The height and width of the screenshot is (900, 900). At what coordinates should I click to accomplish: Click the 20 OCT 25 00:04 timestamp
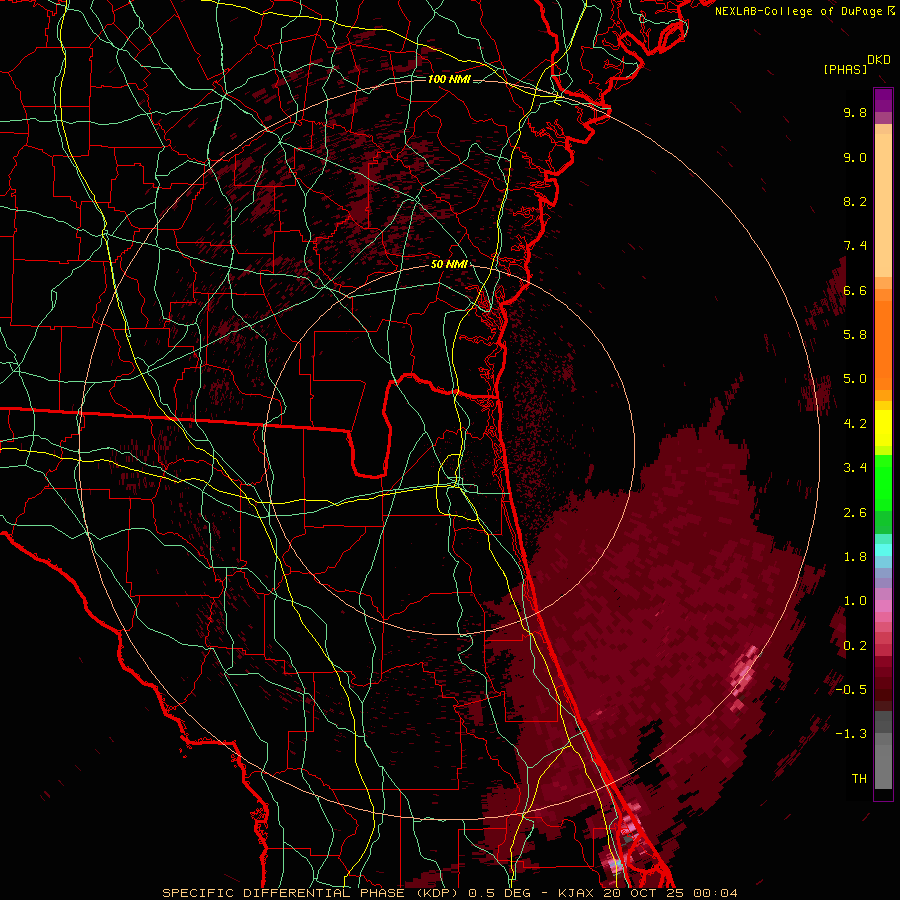click(670, 893)
